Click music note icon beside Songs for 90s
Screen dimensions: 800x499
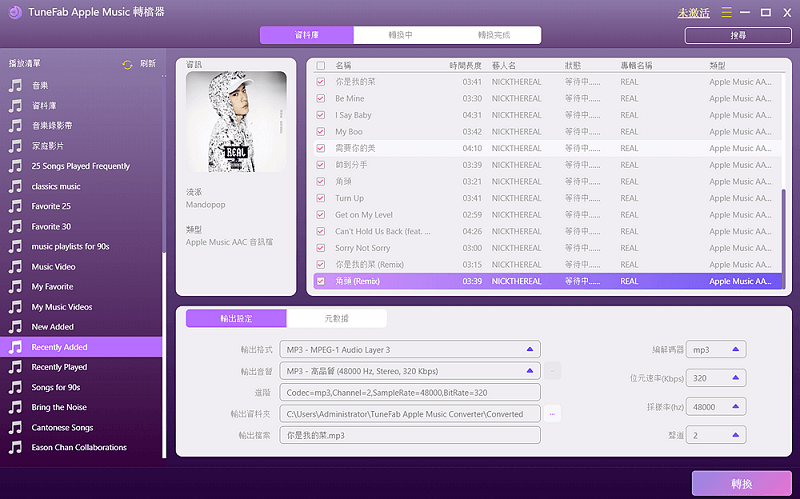click(x=16, y=387)
